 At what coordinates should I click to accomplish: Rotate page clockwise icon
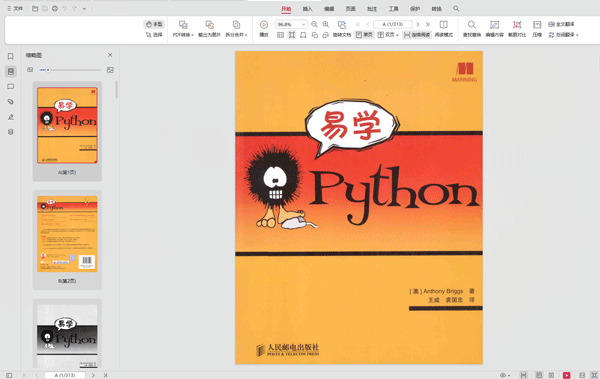coord(326,35)
